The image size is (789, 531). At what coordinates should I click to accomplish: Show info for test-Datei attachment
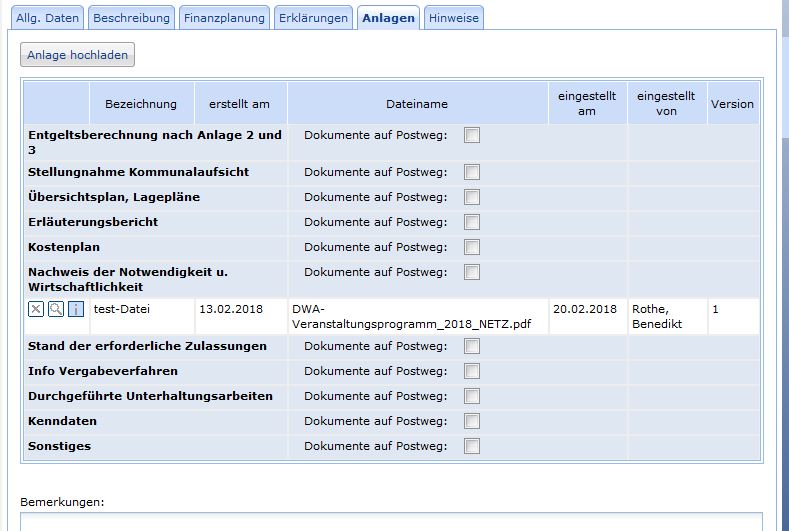[x=76, y=309]
